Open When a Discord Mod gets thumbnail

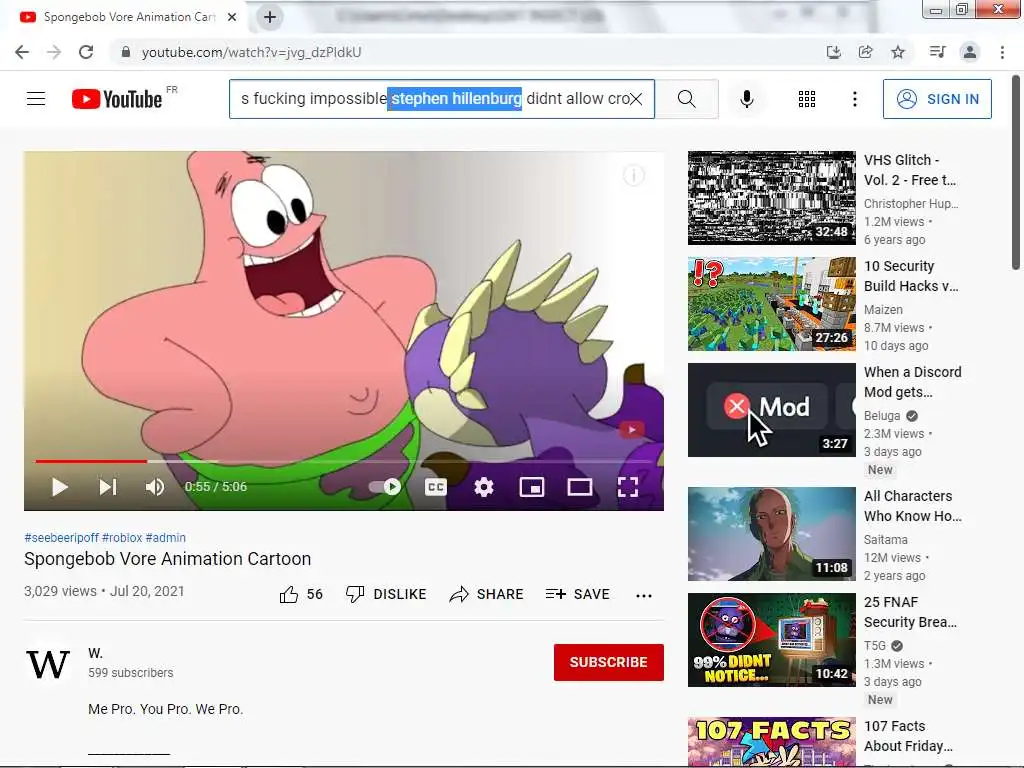[x=771, y=410]
